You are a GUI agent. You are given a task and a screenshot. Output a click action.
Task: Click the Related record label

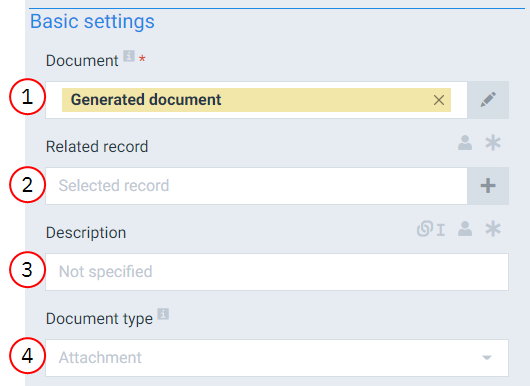click(97, 147)
